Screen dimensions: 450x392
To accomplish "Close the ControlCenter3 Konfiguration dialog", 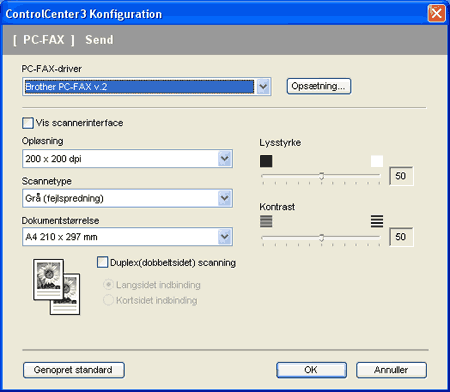I will [x=436, y=14].
